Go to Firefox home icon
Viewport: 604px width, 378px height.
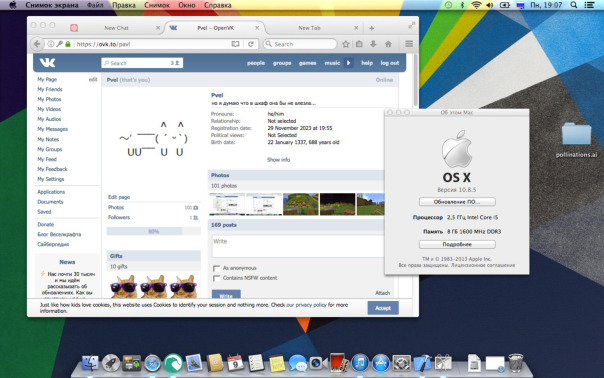[388, 44]
